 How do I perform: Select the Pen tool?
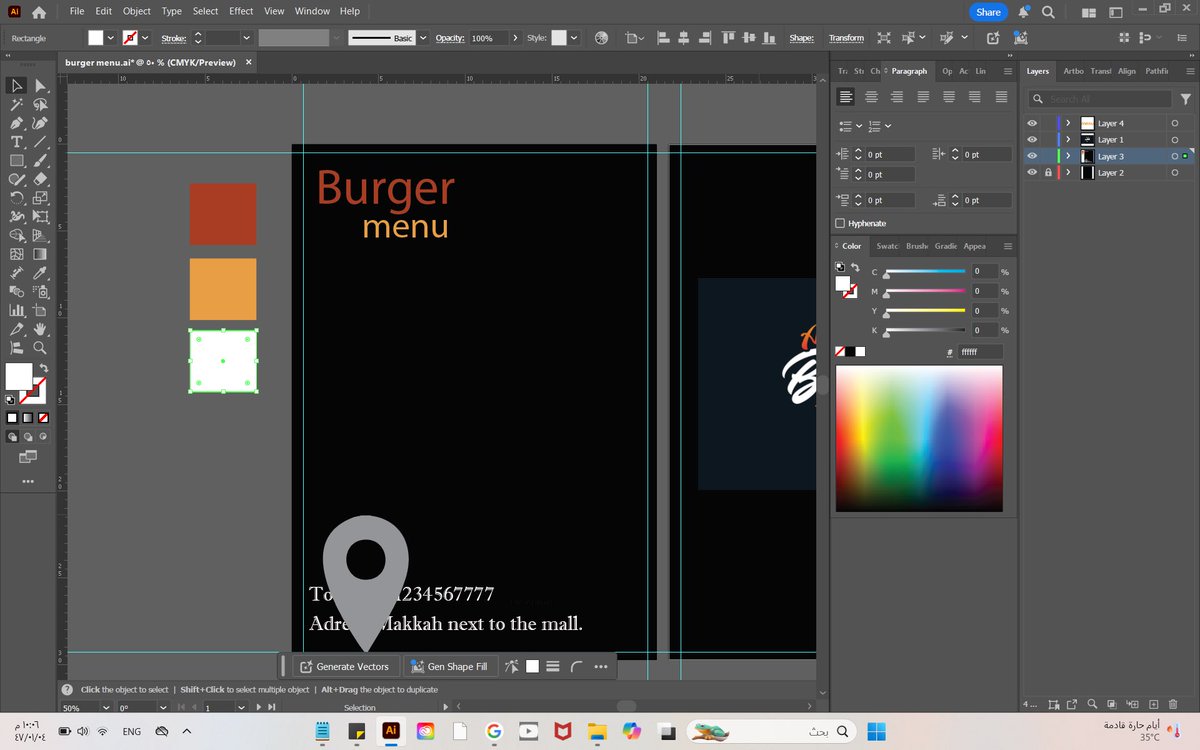(17, 123)
